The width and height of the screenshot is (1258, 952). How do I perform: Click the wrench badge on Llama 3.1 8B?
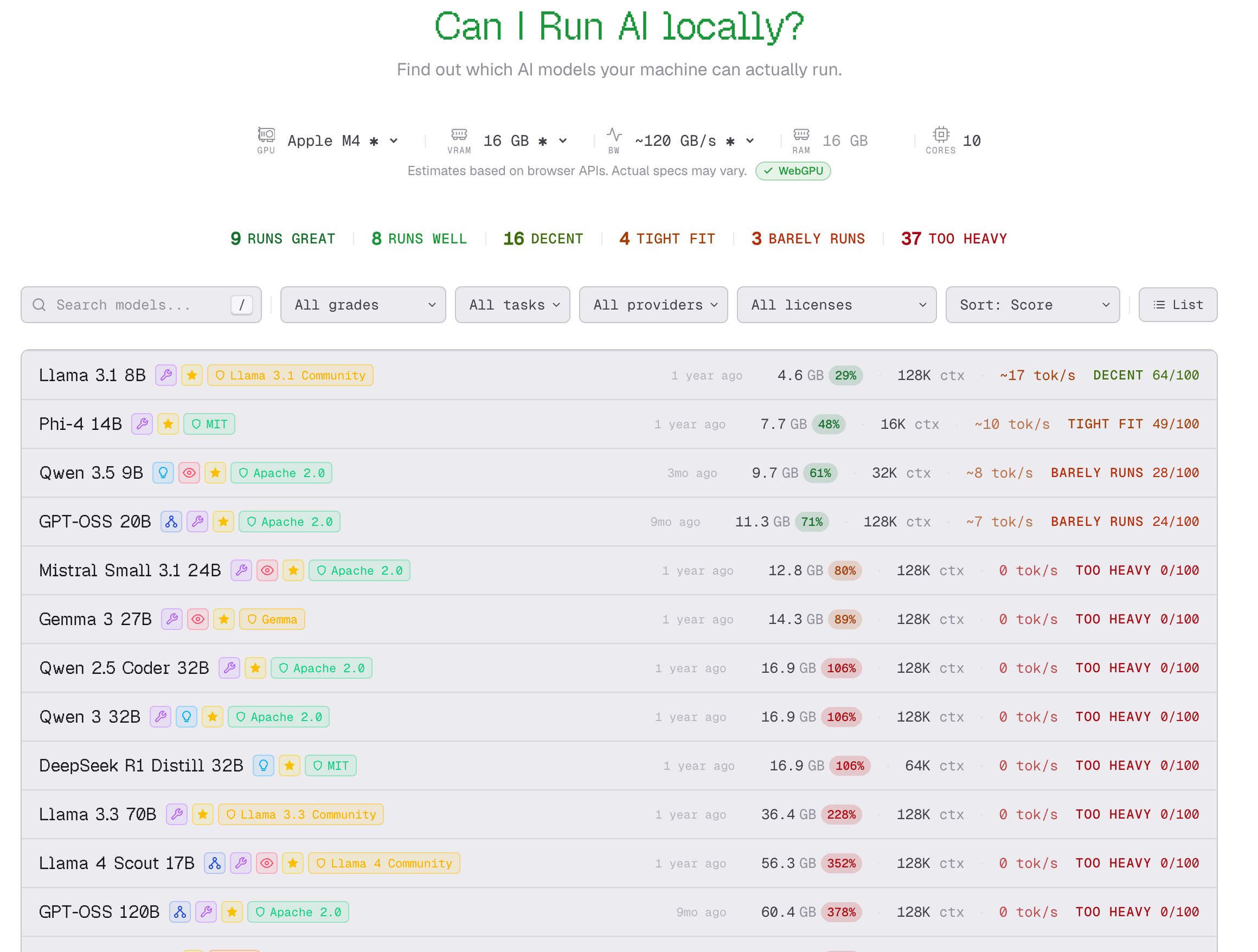click(x=166, y=375)
